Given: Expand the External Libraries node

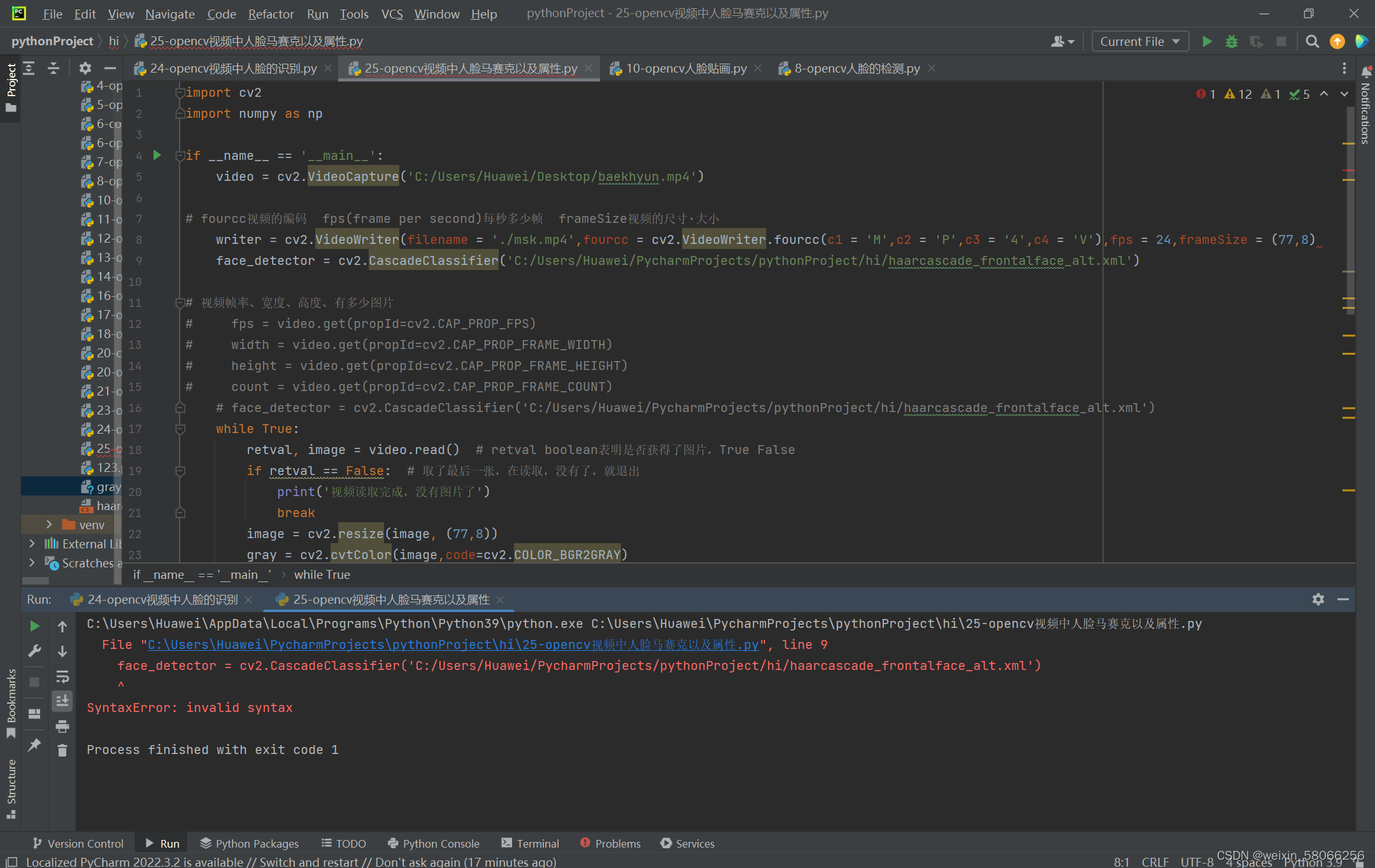Looking at the screenshot, I should (32, 543).
